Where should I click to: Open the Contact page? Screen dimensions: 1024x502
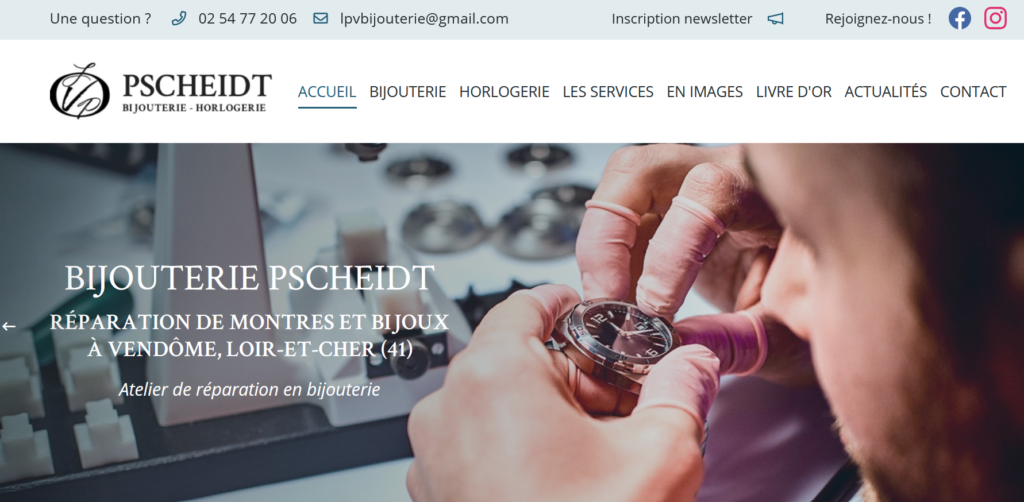pyautogui.click(x=973, y=92)
